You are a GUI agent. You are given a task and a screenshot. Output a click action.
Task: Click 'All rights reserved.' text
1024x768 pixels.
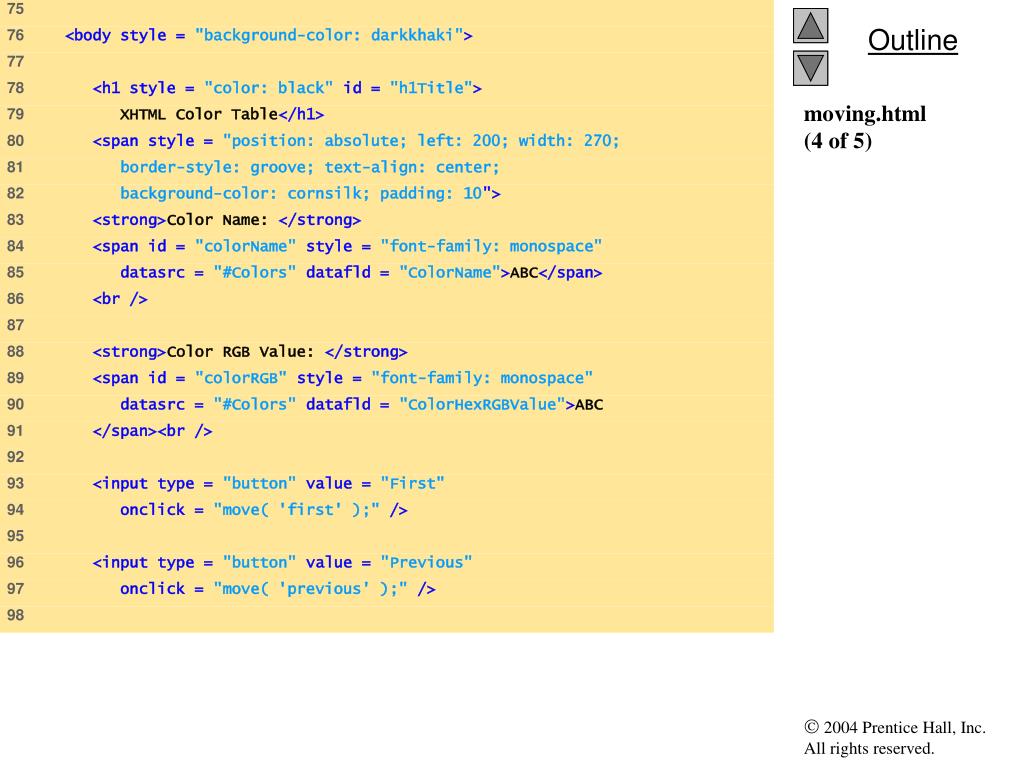click(x=869, y=748)
